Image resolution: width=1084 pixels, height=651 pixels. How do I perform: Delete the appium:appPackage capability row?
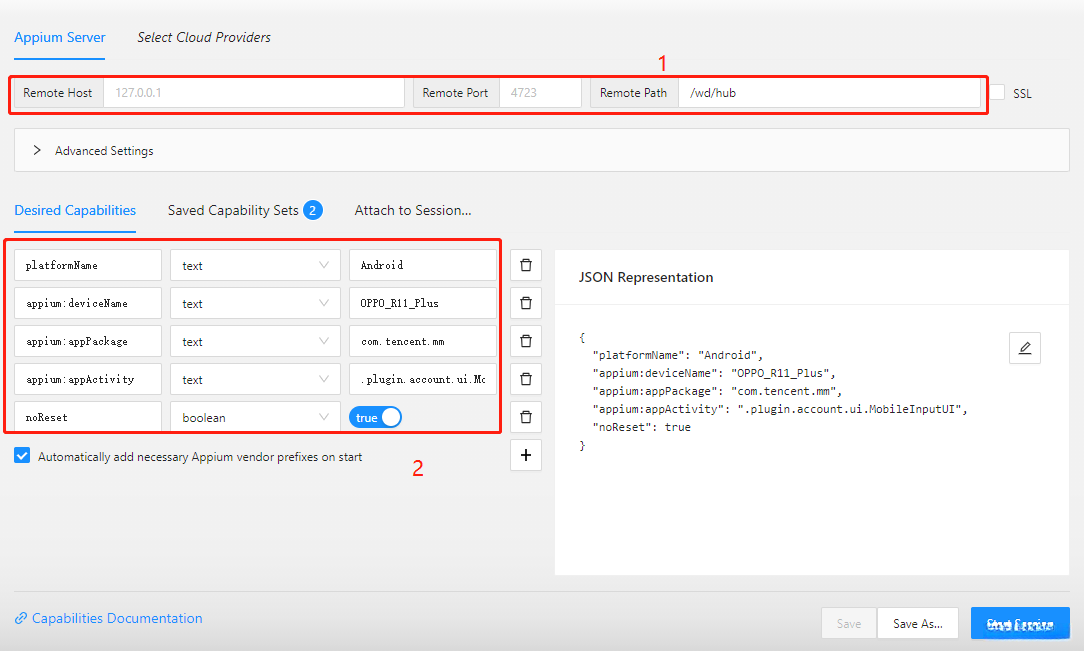point(525,341)
